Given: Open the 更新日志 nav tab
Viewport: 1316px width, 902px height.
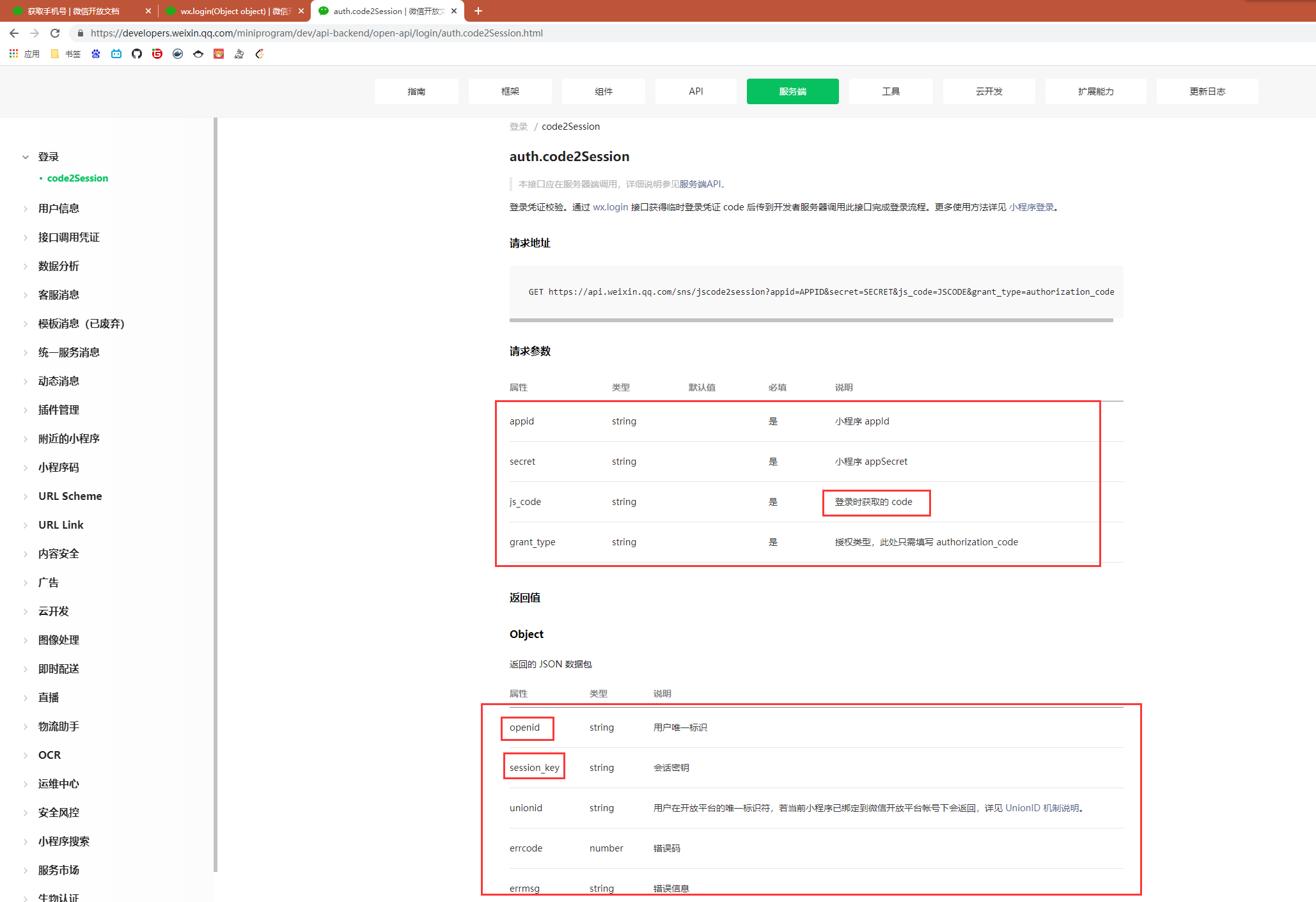Looking at the screenshot, I should (1207, 91).
